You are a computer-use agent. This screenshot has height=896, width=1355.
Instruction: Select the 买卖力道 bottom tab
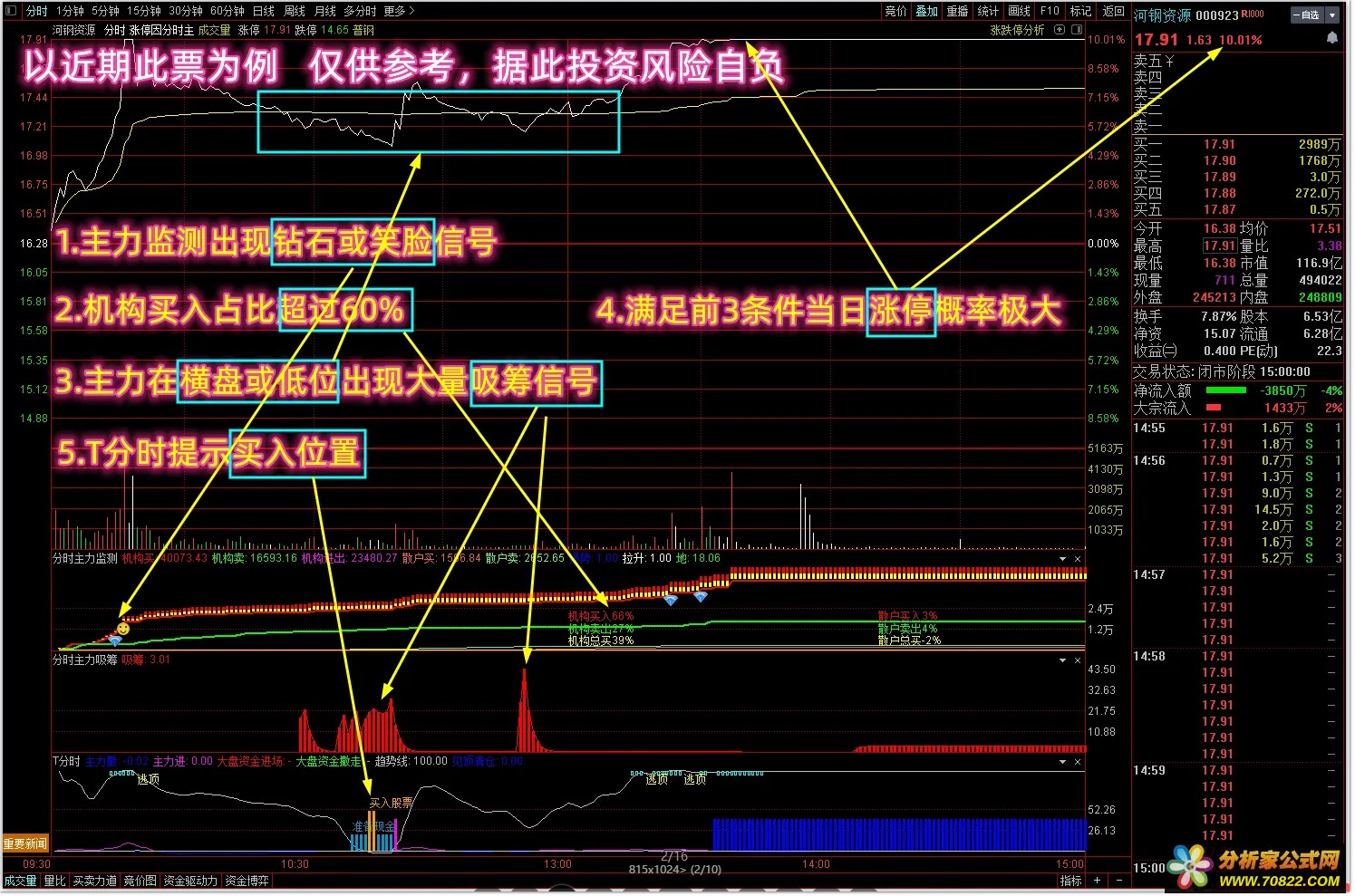click(x=94, y=881)
